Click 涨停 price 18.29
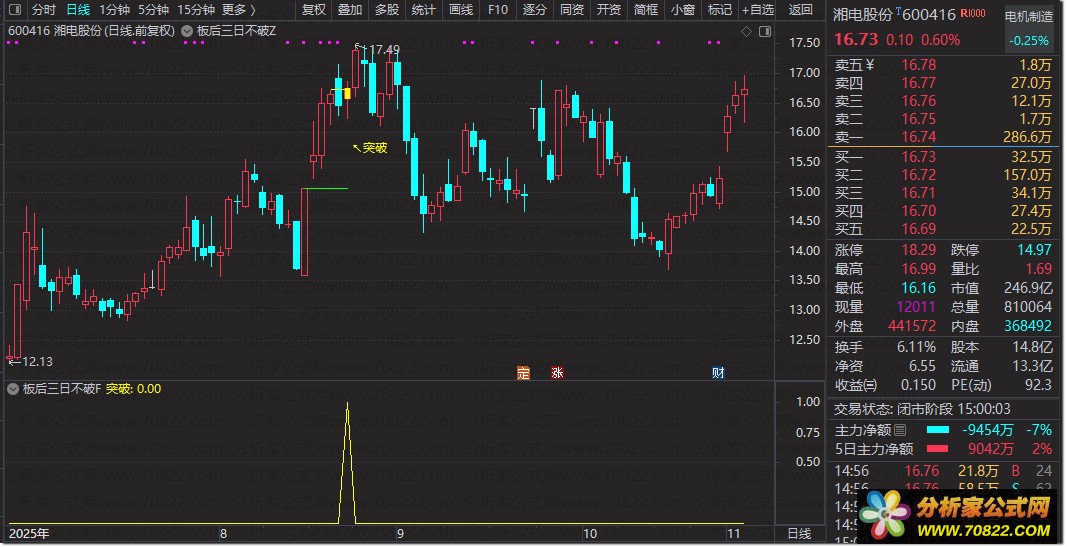This screenshot has width=1067, height=547. click(x=919, y=250)
